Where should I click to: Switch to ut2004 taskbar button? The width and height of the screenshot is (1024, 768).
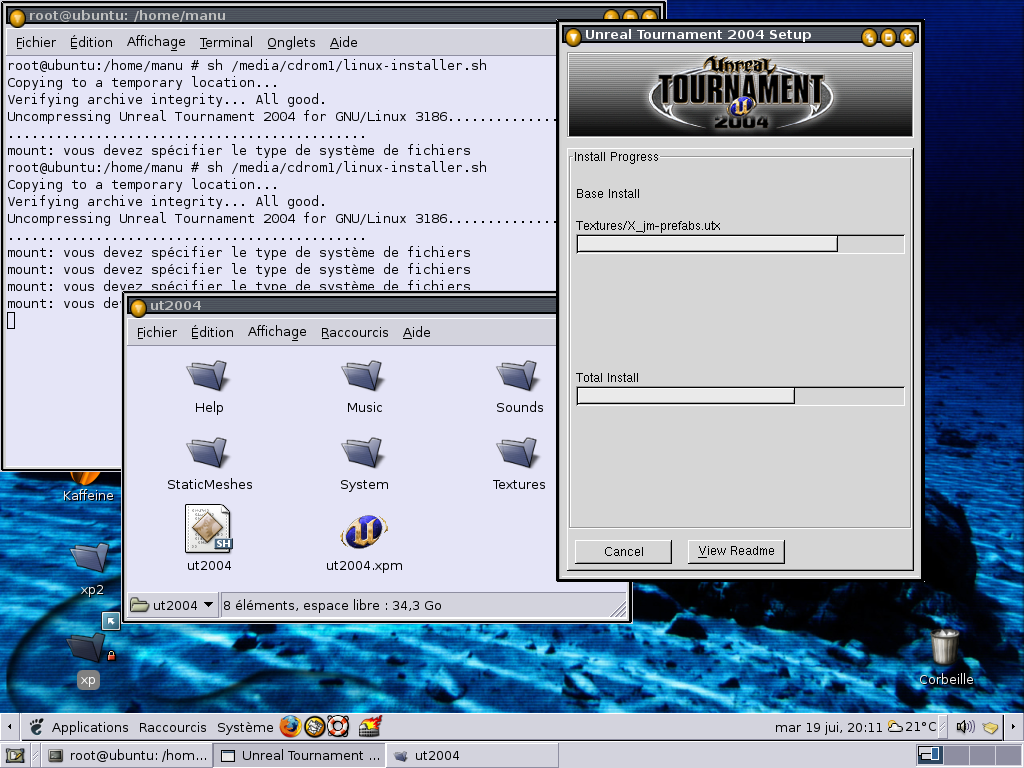tap(472, 756)
